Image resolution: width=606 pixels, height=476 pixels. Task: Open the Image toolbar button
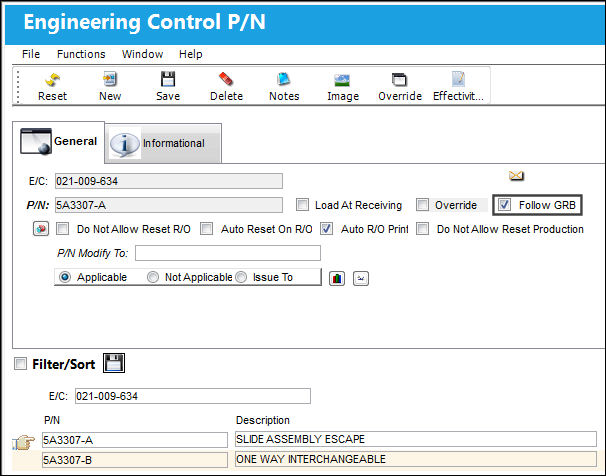342,87
